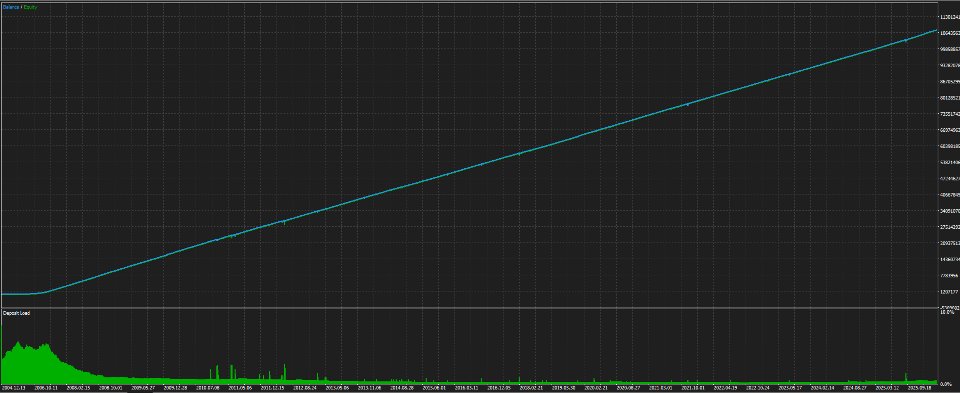
Task: Click the 2024.02.14 date axis label
Action: (x=822, y=387)
